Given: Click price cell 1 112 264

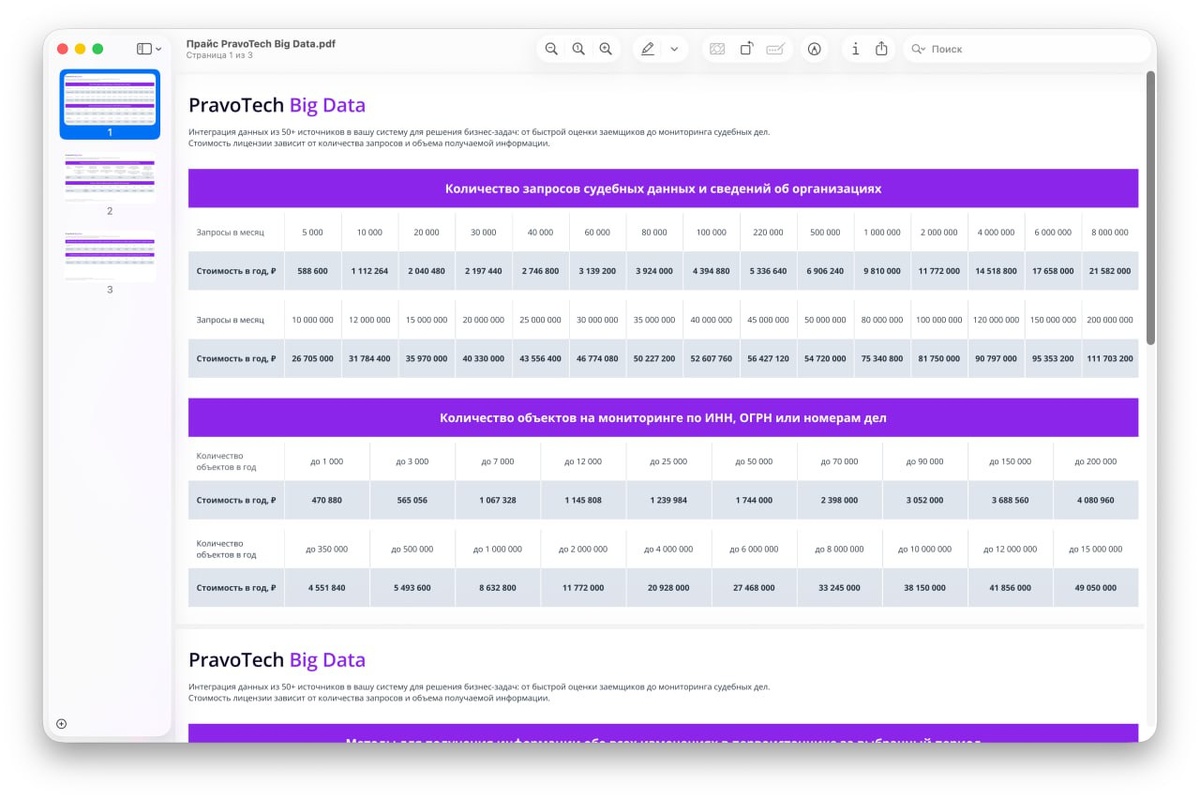Looking at the screenshot, I should (369, 271).
